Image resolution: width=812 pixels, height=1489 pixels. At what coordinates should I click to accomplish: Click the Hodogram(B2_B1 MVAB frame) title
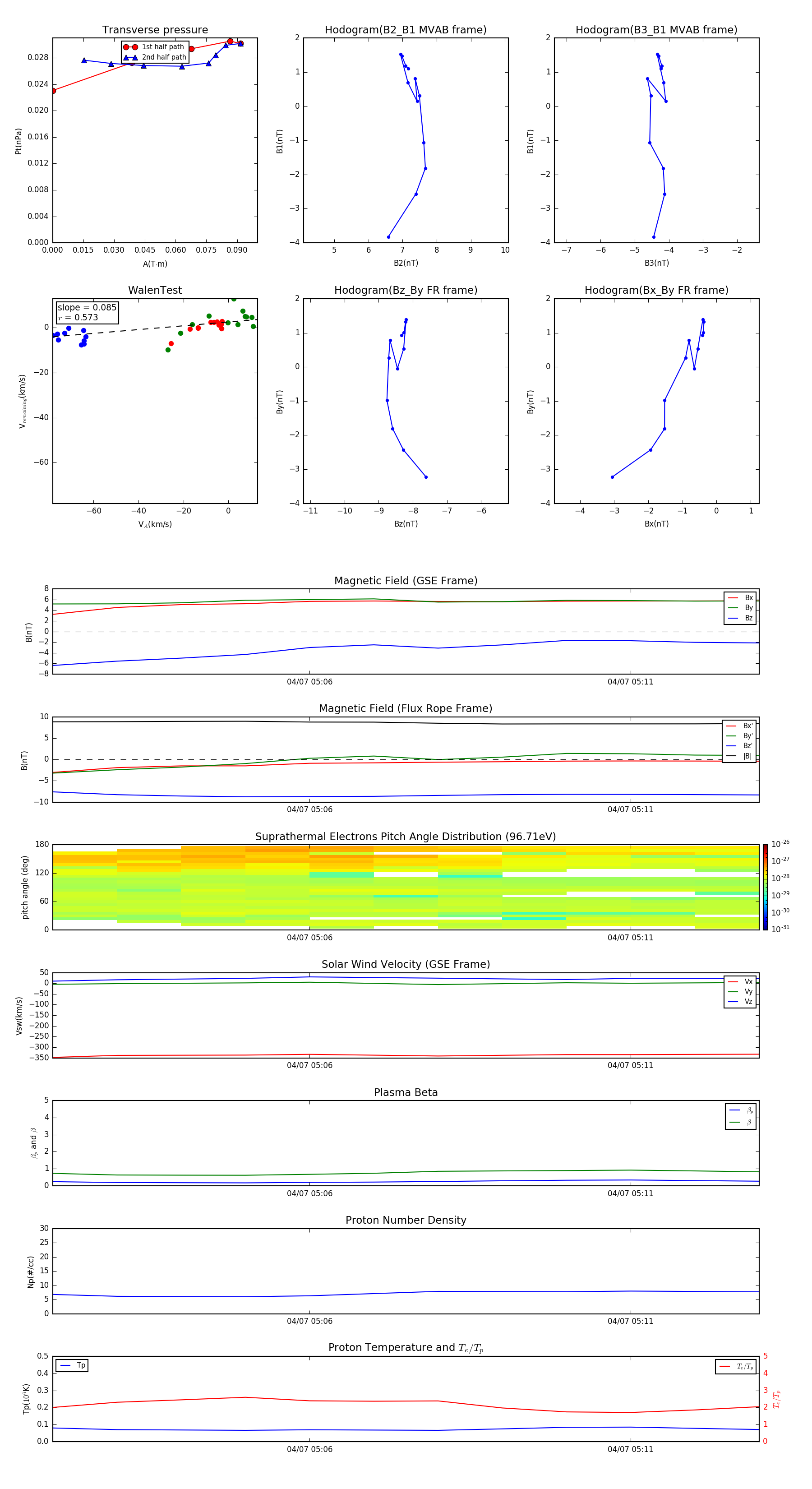tap(406, 30)
